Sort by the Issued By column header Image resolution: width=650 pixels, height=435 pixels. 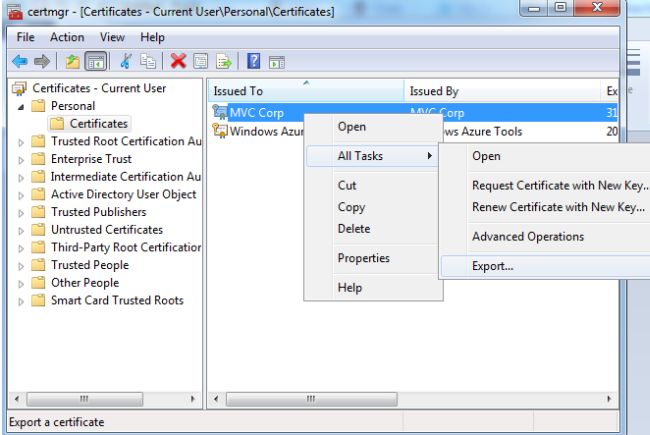502,91
